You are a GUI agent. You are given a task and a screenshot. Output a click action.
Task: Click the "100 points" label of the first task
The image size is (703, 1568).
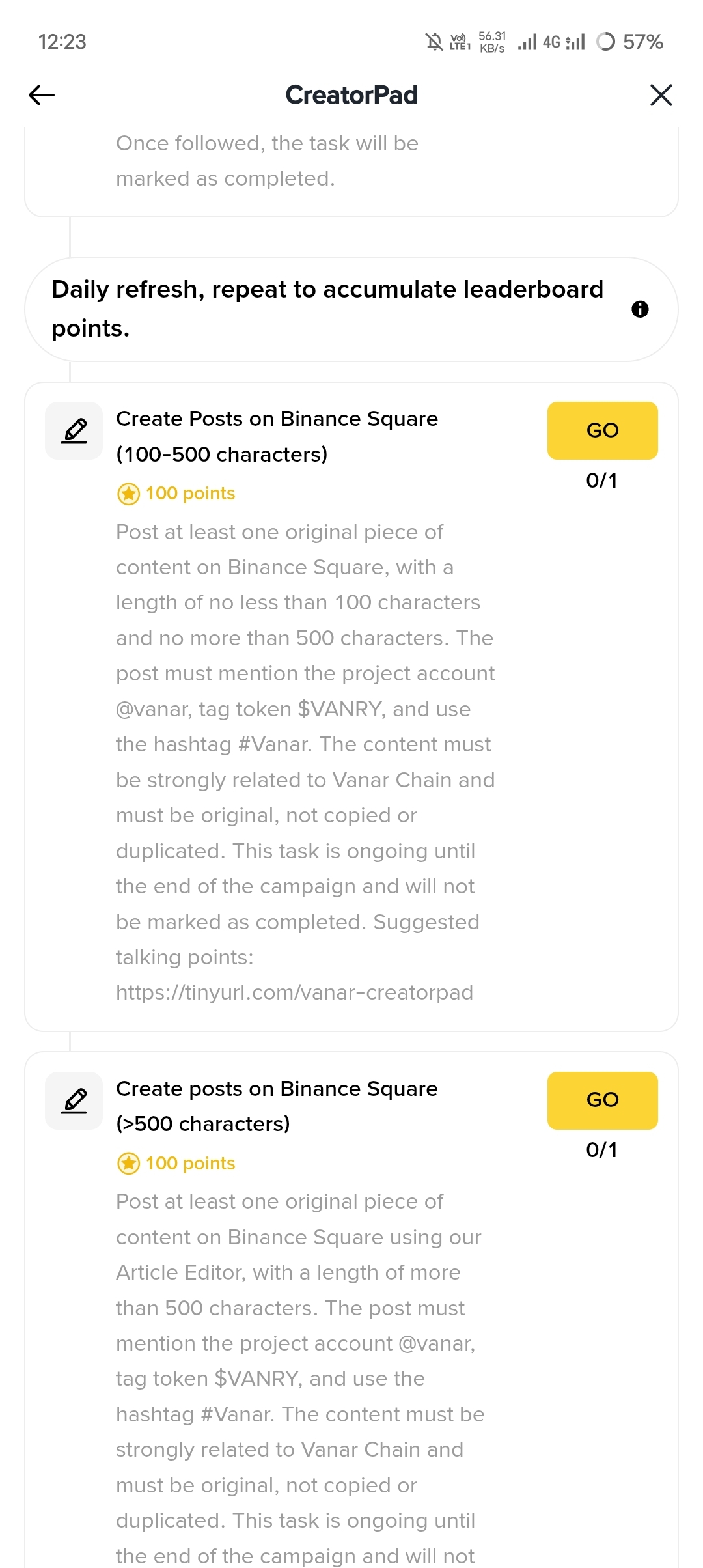(190, 494)
